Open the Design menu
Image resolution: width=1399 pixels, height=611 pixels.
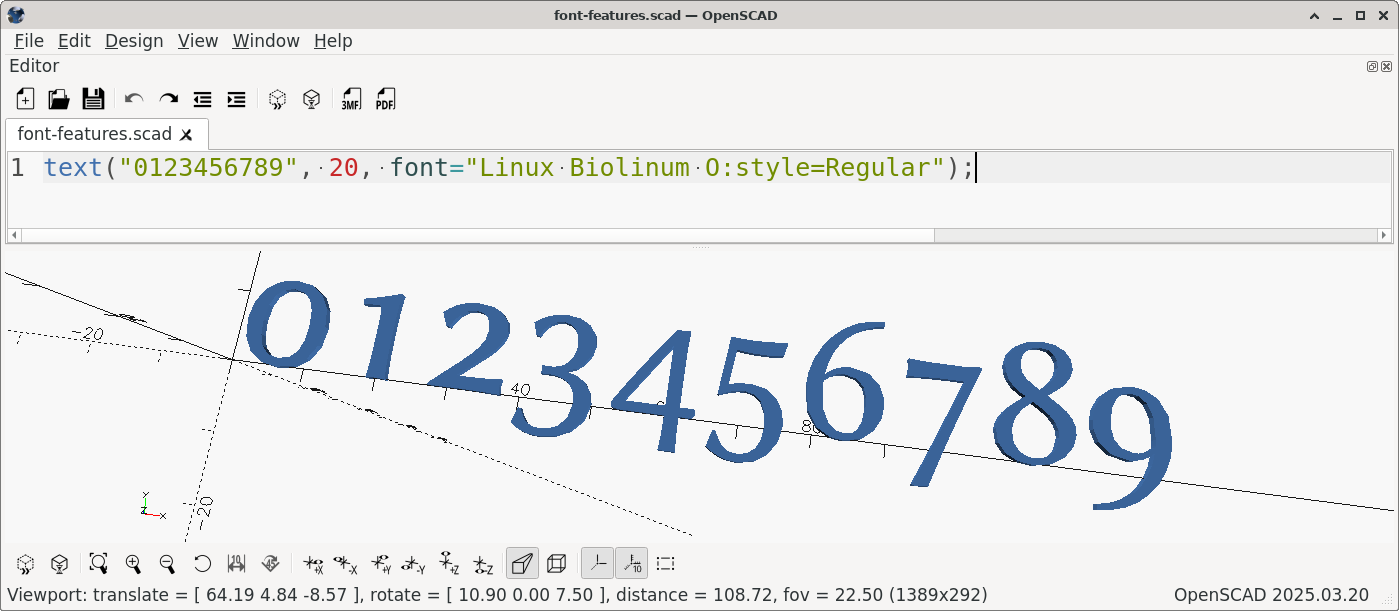133,41
